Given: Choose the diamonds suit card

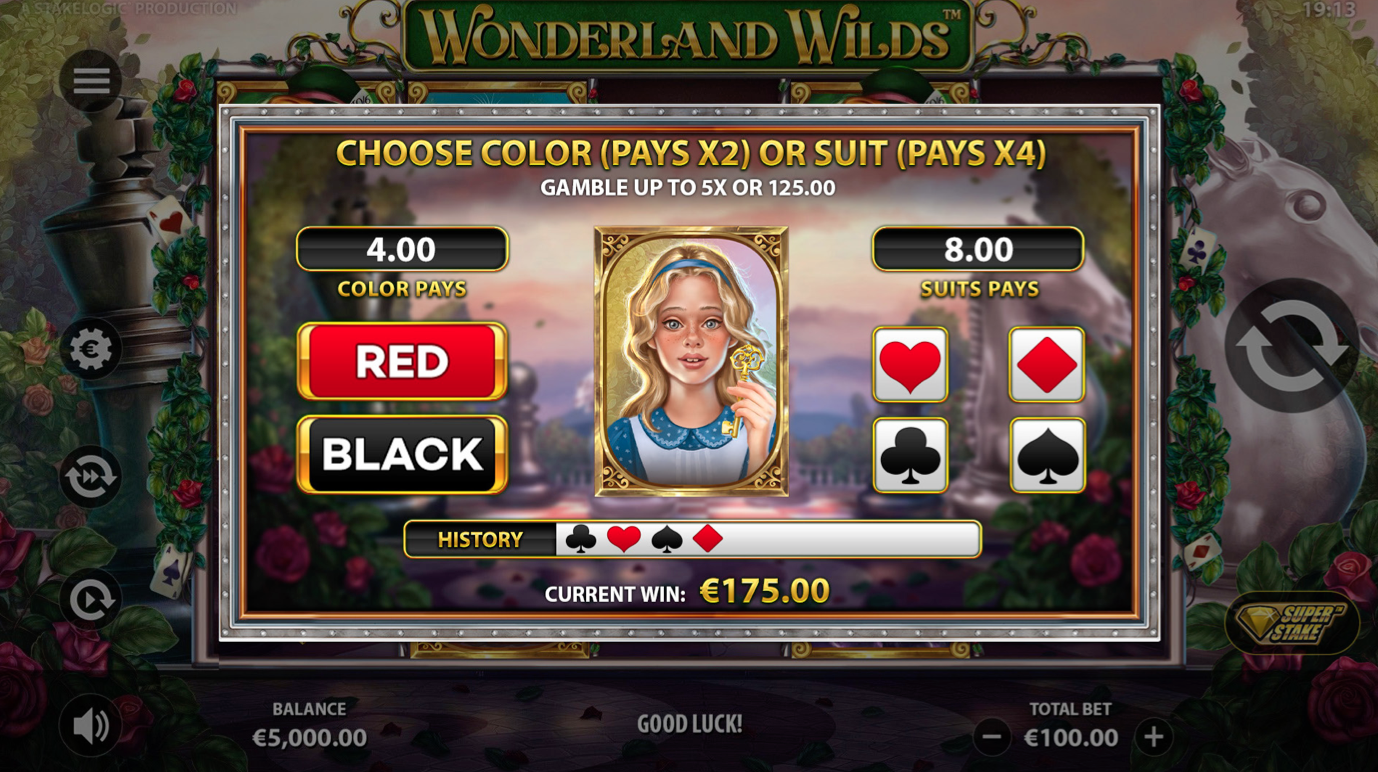Looking at the screenshot, I should pos(1047,365).
